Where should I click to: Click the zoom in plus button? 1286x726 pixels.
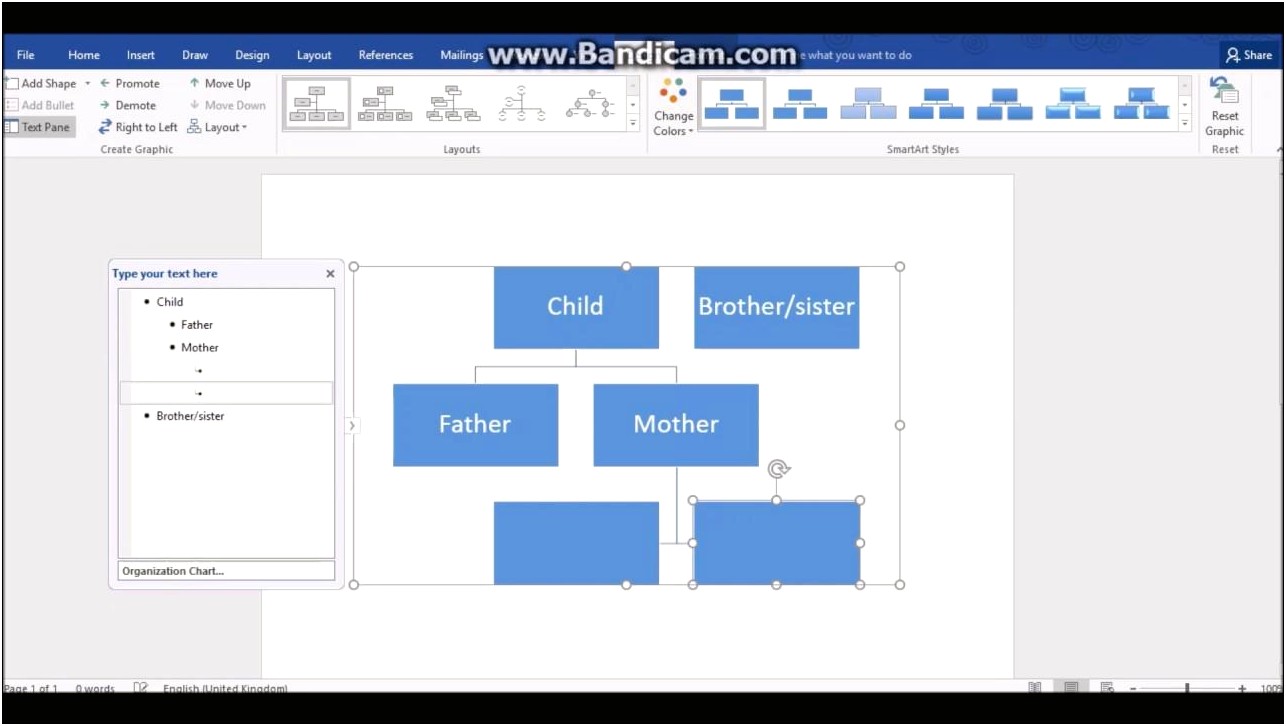[1242, 688]
